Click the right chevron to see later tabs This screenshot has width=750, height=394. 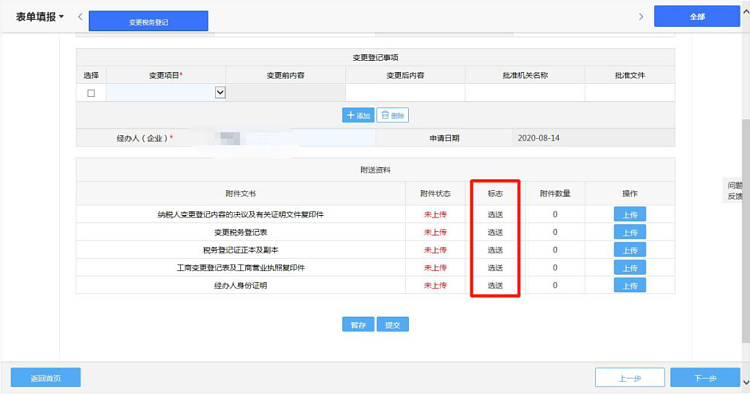(641, 17)
